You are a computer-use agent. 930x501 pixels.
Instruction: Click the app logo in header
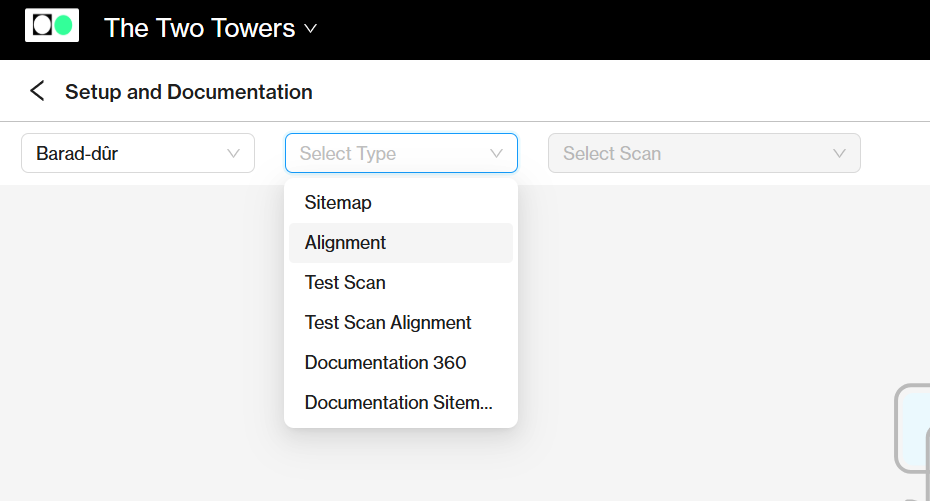52,25
